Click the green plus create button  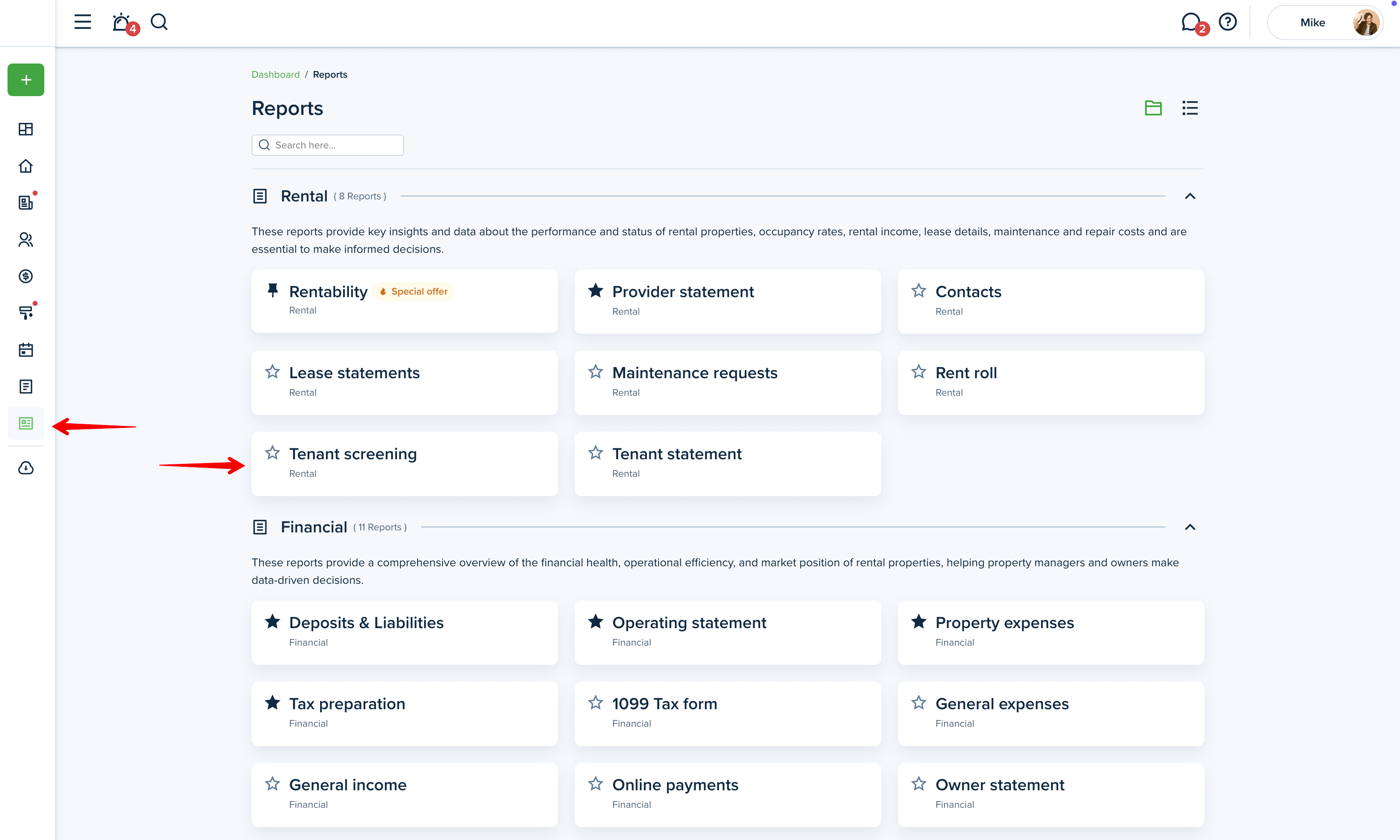(26, 80)
